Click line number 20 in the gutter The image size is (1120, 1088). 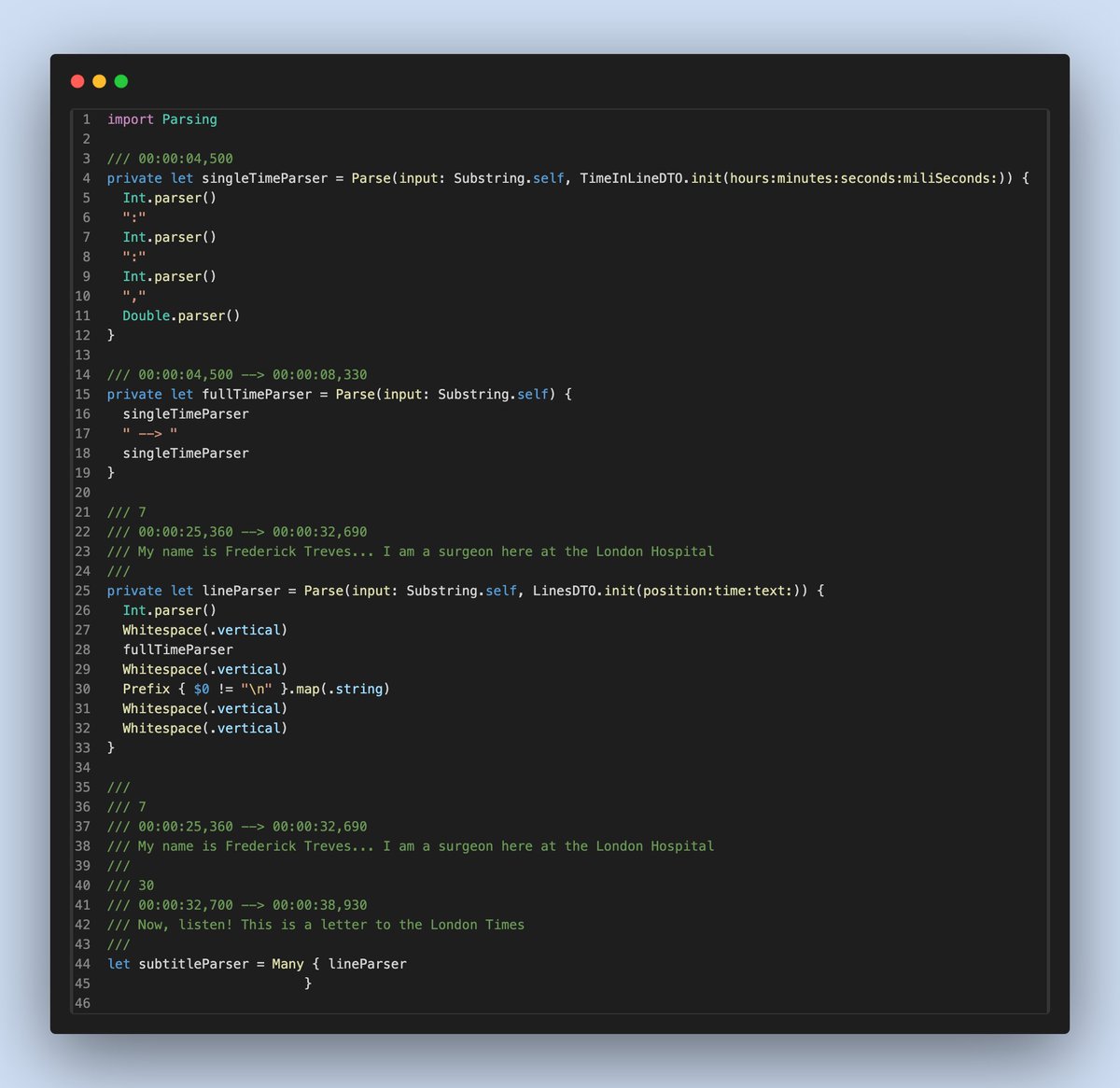83,493
